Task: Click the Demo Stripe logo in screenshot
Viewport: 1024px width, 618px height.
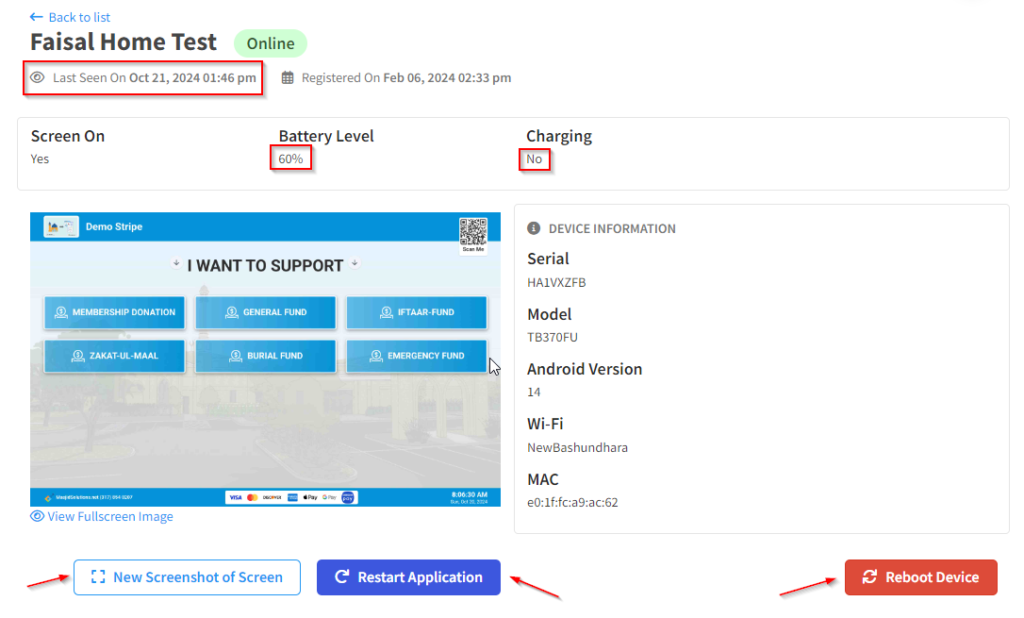Action: [61, 227]
